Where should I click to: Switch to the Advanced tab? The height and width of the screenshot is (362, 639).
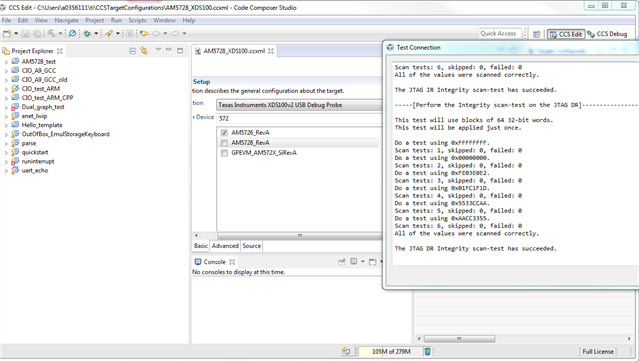click(x=225, y=246)
